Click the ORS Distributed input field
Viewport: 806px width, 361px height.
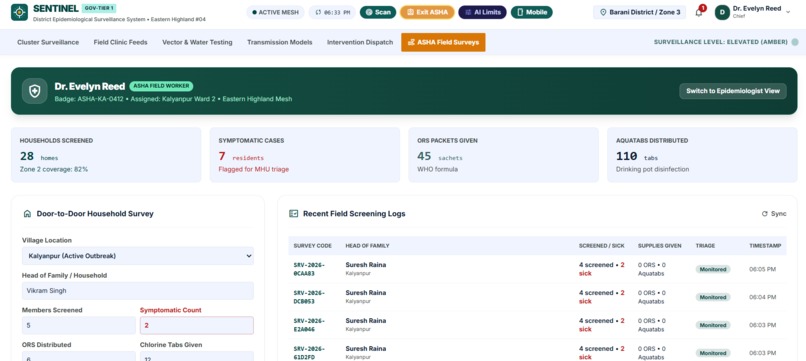tap(79, 356)
